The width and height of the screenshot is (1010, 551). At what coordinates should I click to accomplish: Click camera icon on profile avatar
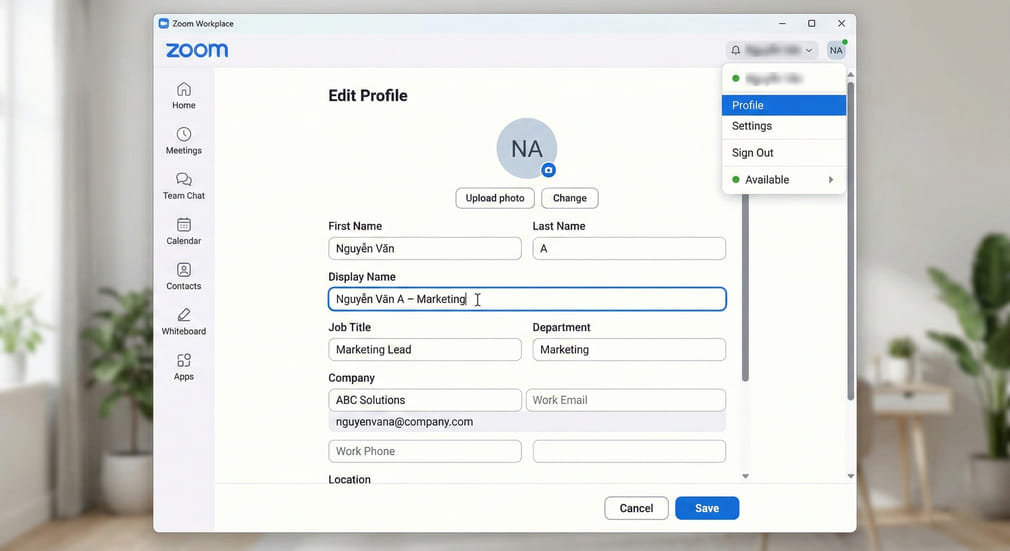[548, 170]
